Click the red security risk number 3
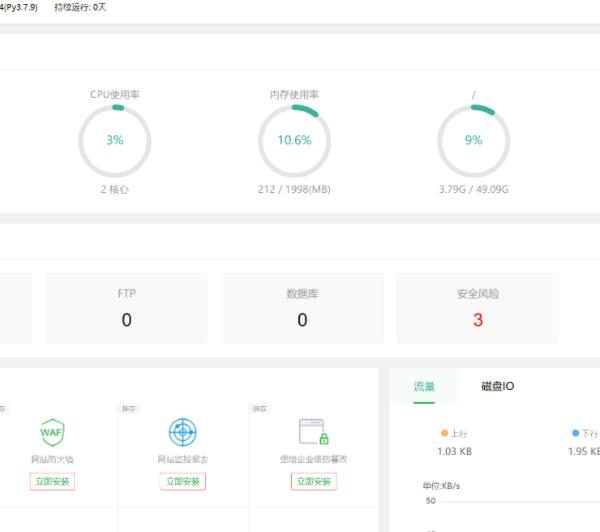 (478, 320)
